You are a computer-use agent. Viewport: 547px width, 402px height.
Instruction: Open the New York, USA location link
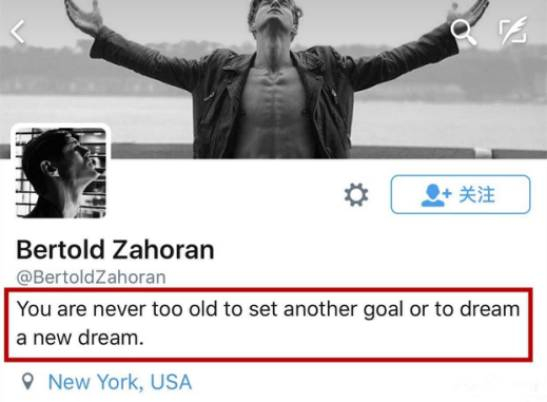pyautogui.click(x=120, y=382)
